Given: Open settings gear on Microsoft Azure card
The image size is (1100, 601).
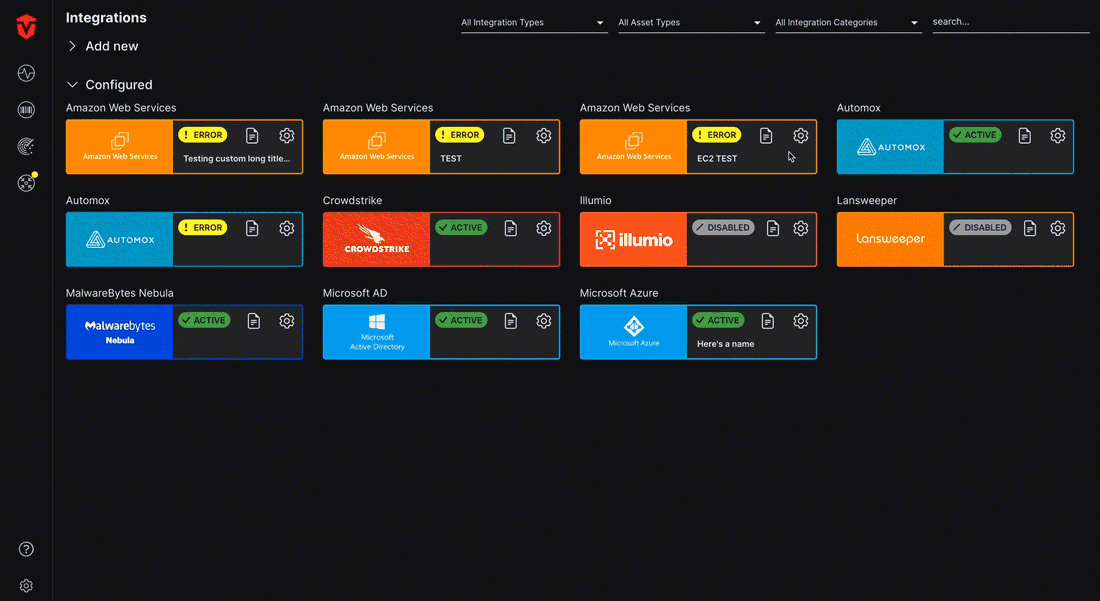Looking at the screenshot, I should click(x=800, y=320).
